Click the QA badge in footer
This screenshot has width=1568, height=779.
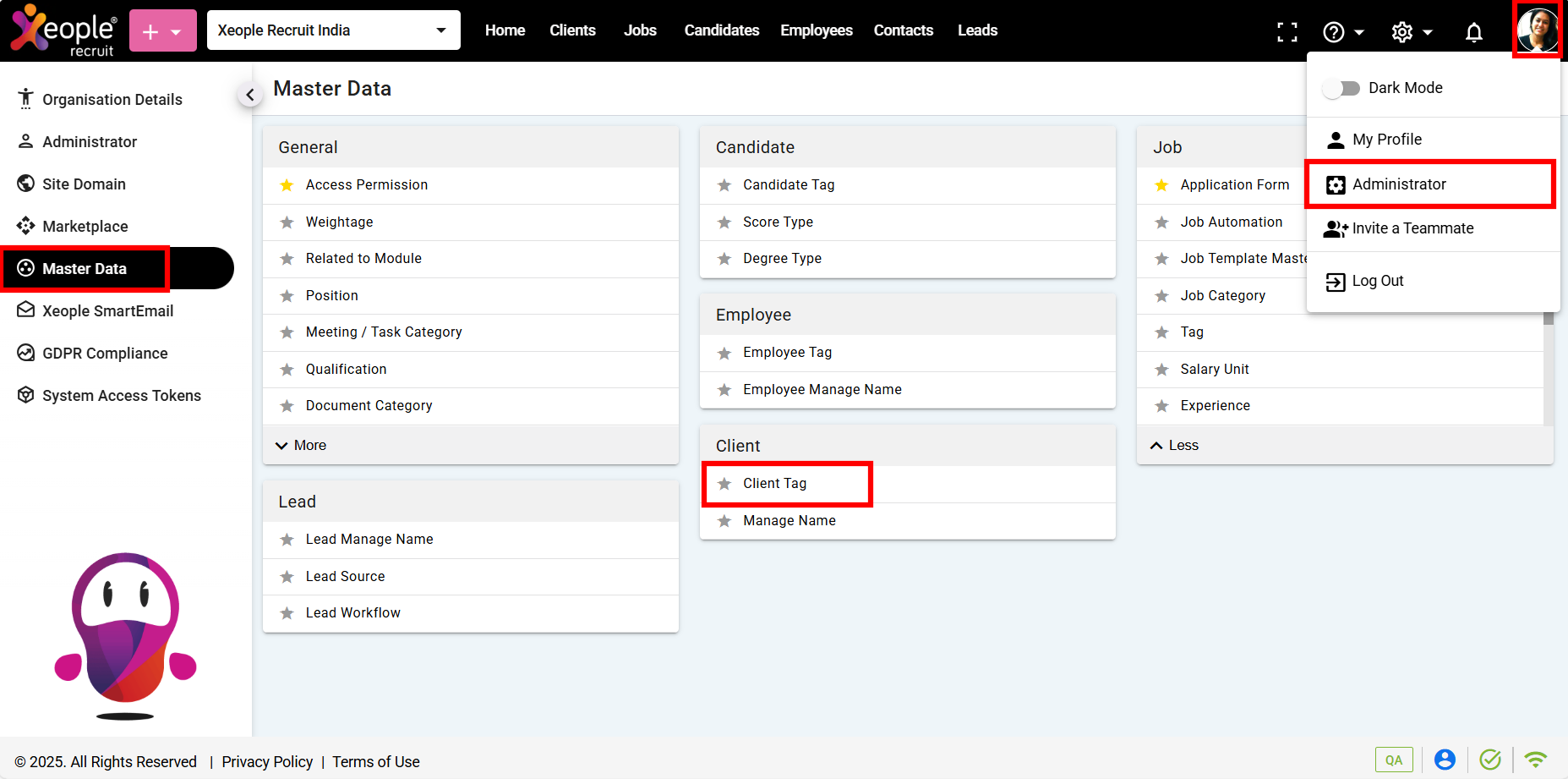coord(1393,760)
